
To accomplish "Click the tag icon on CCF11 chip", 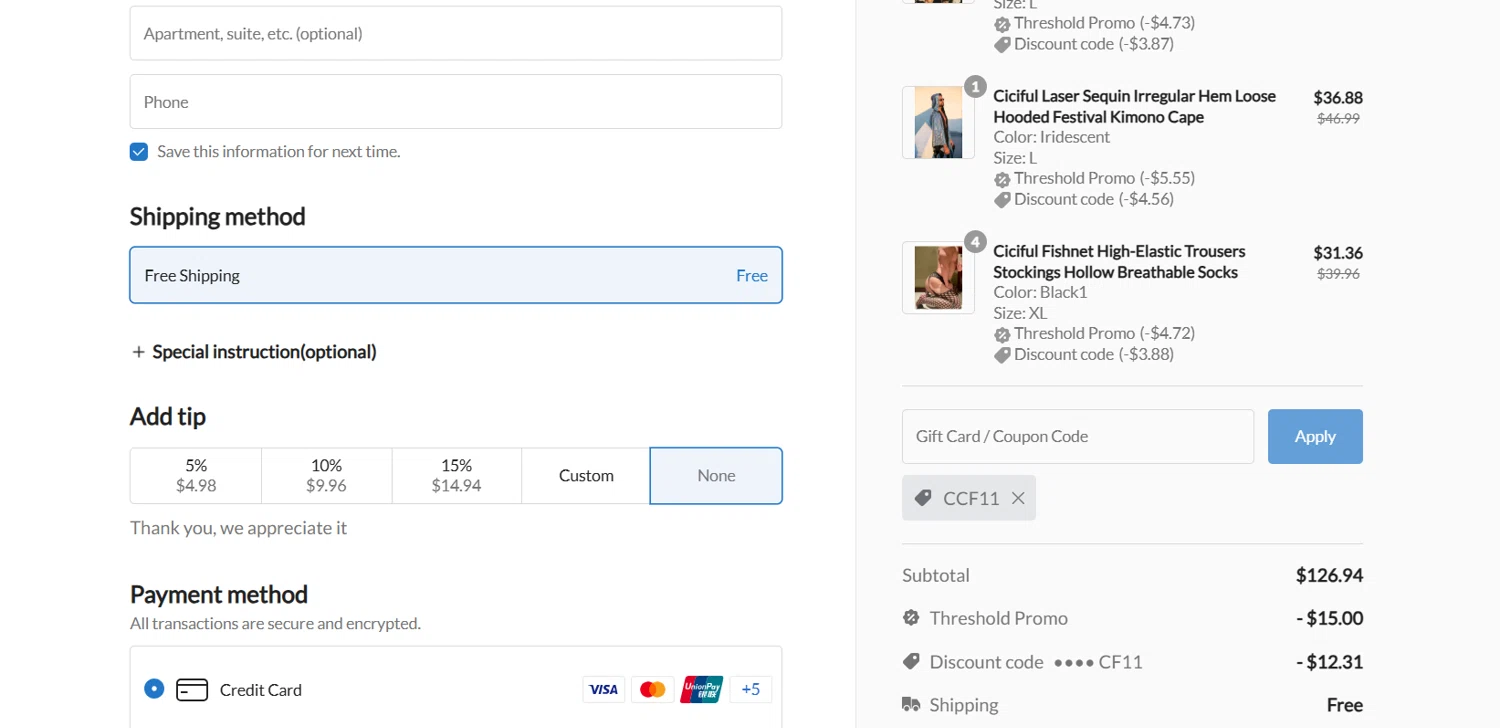I will click(923, 498).
